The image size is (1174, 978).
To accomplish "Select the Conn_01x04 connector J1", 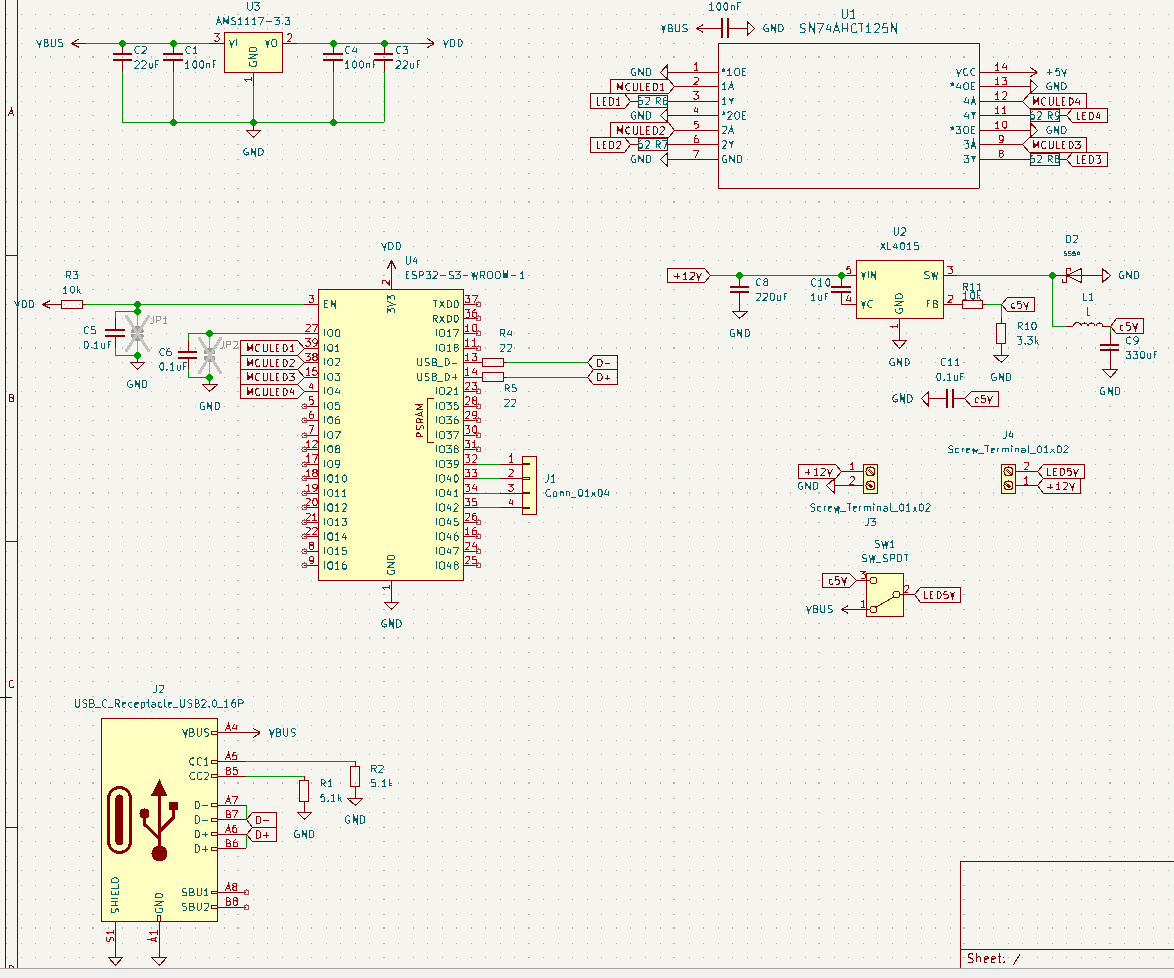I will (x=529, y=485).
